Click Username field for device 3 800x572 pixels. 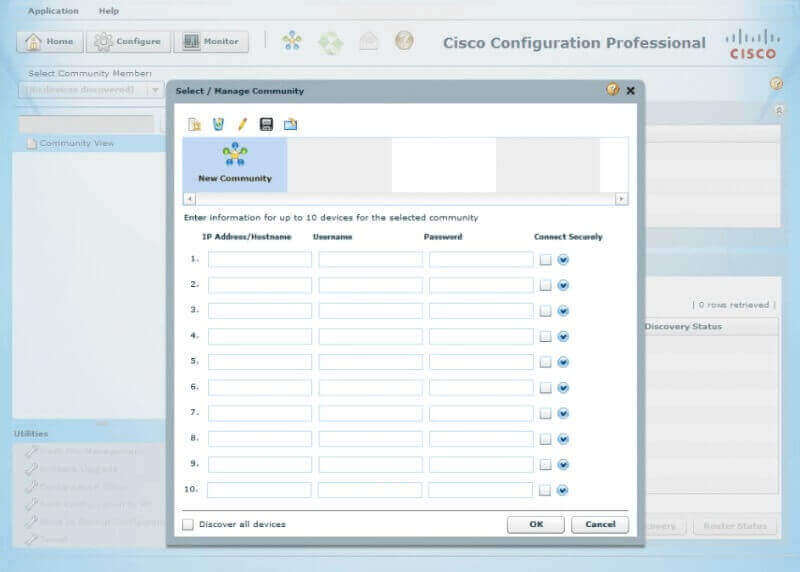point(370,310)
